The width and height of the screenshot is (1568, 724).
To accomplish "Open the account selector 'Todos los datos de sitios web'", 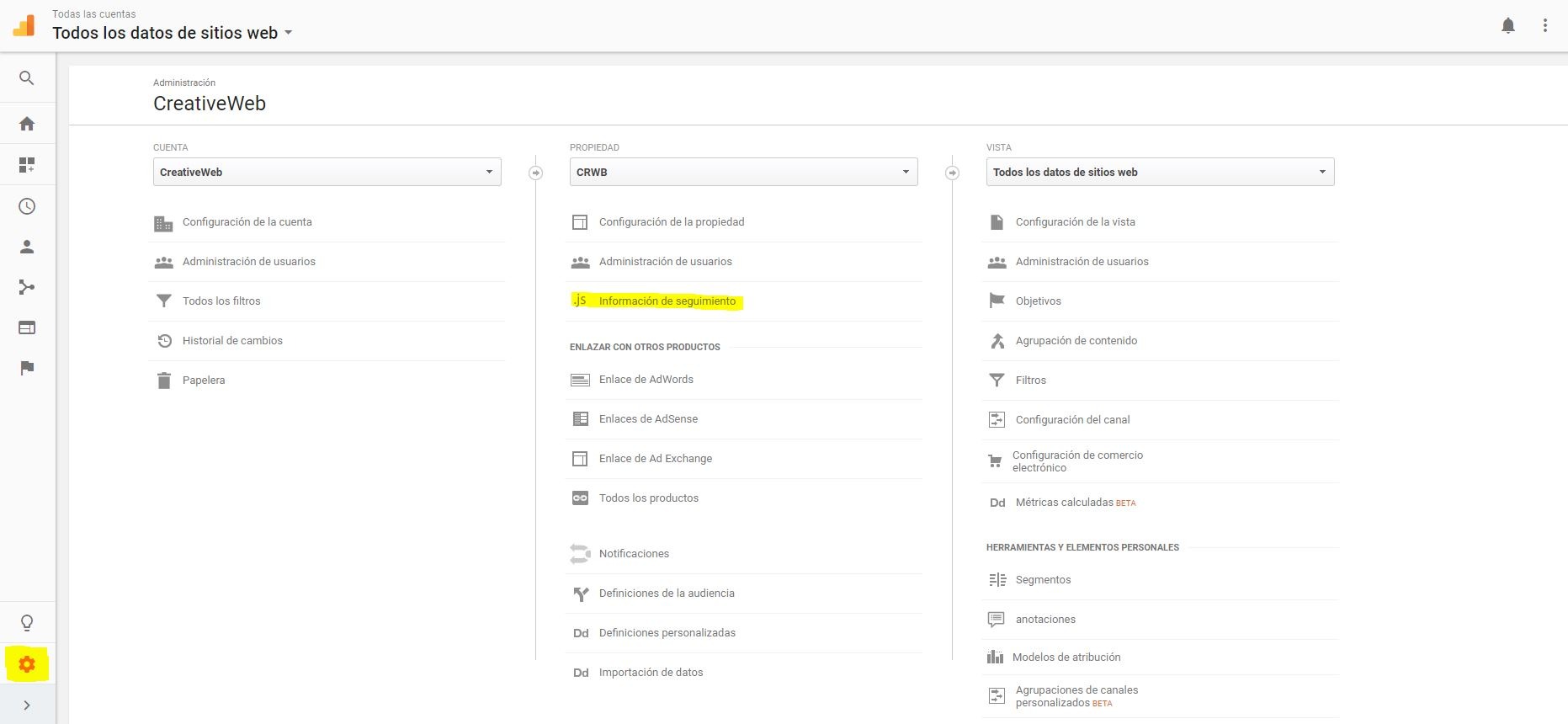I will (x=173, y=33).
